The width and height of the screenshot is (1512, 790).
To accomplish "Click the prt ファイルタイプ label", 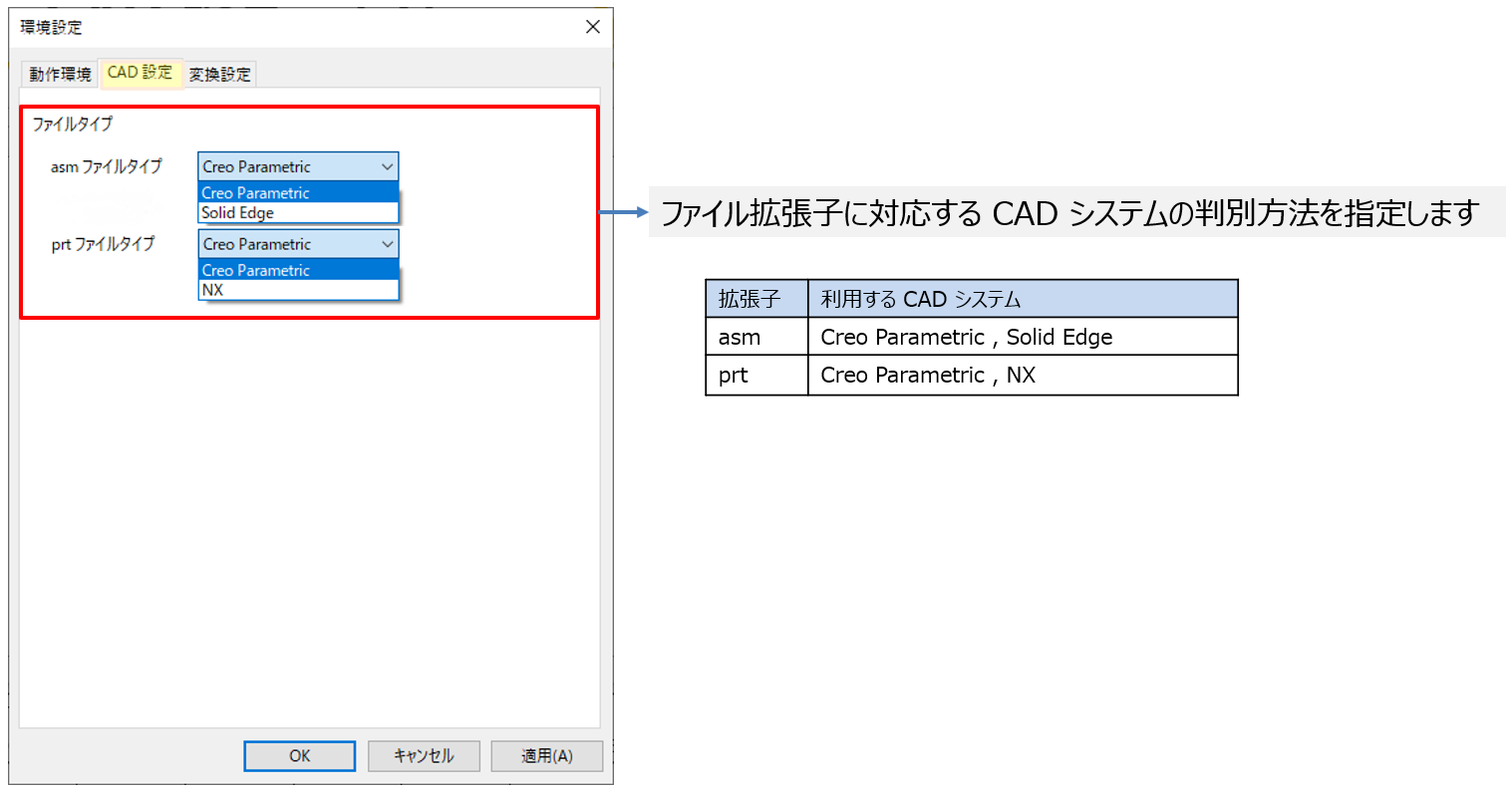I will pos(103,244).
